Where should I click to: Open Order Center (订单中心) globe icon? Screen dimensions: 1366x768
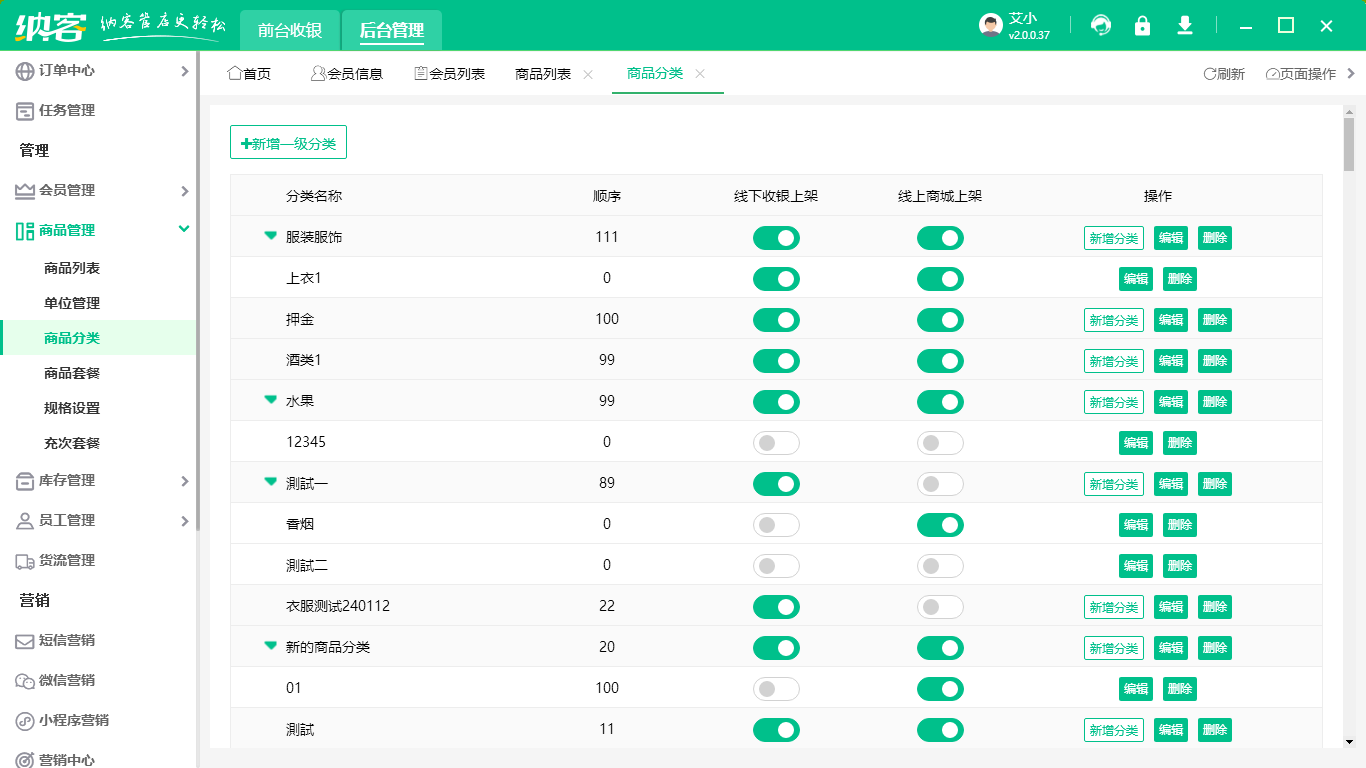tap(25, 71)
